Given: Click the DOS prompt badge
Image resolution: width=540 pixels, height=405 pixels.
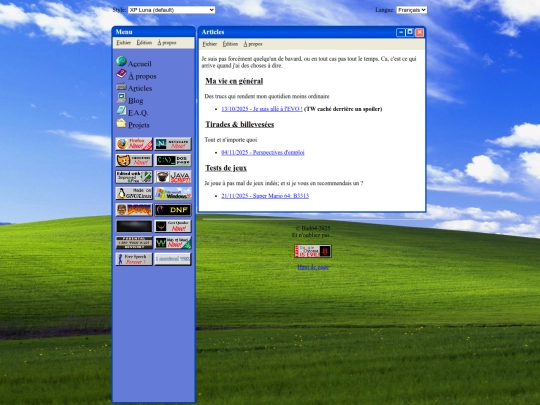Looking at the screenshot, I should pos(173,160).
